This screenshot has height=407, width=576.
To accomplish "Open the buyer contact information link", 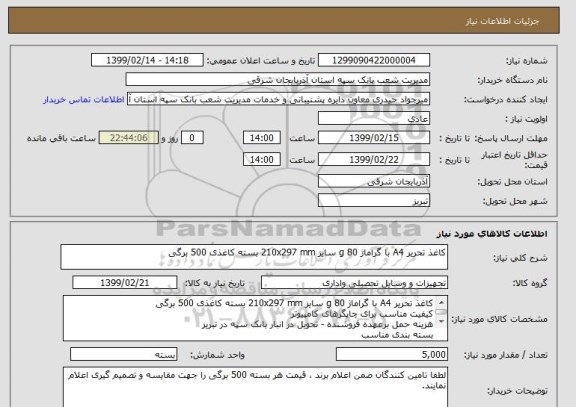I will click(x=84, y=100).
